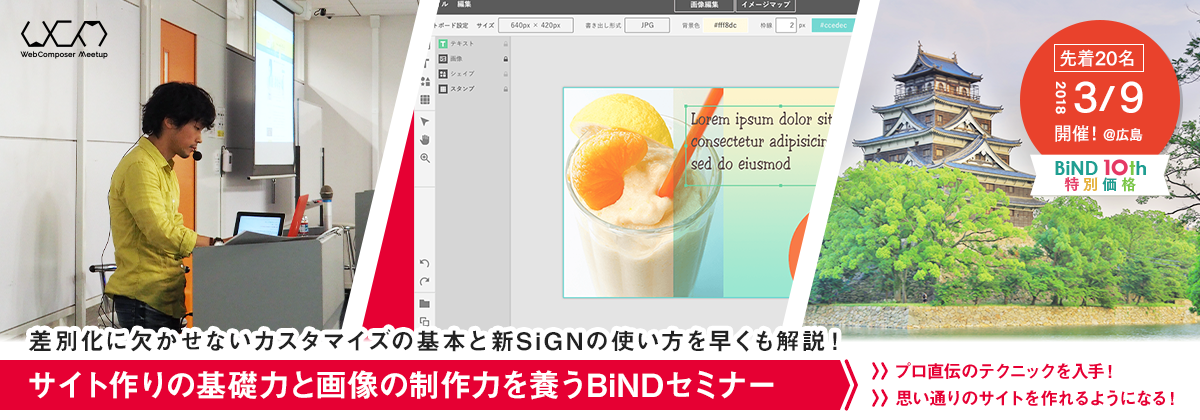Select the hand pan tool
The width and height of the screenshot is (1200, 420).
click(425, 140)
